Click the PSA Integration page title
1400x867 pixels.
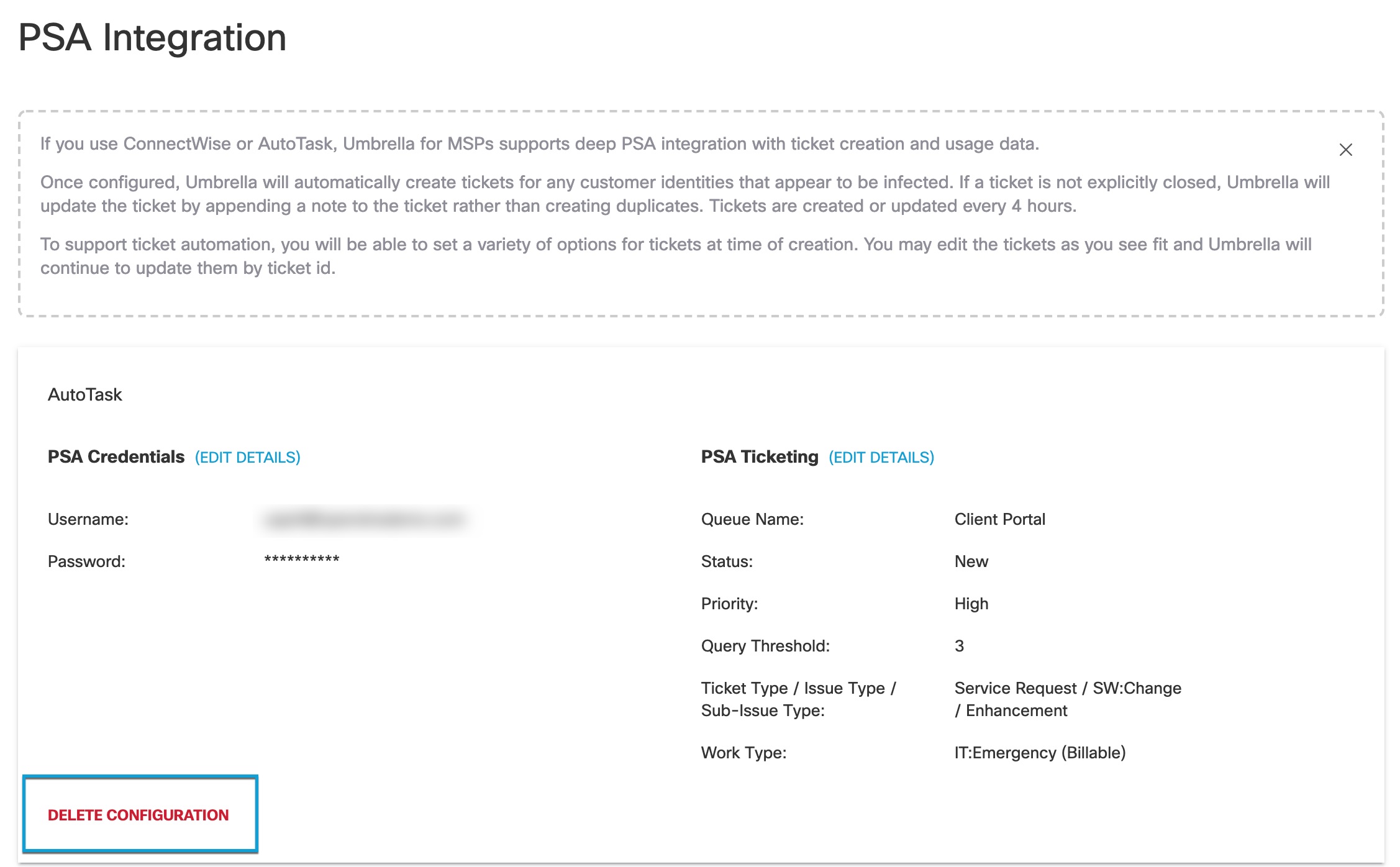pyautogui.click(x=152, y=38)
